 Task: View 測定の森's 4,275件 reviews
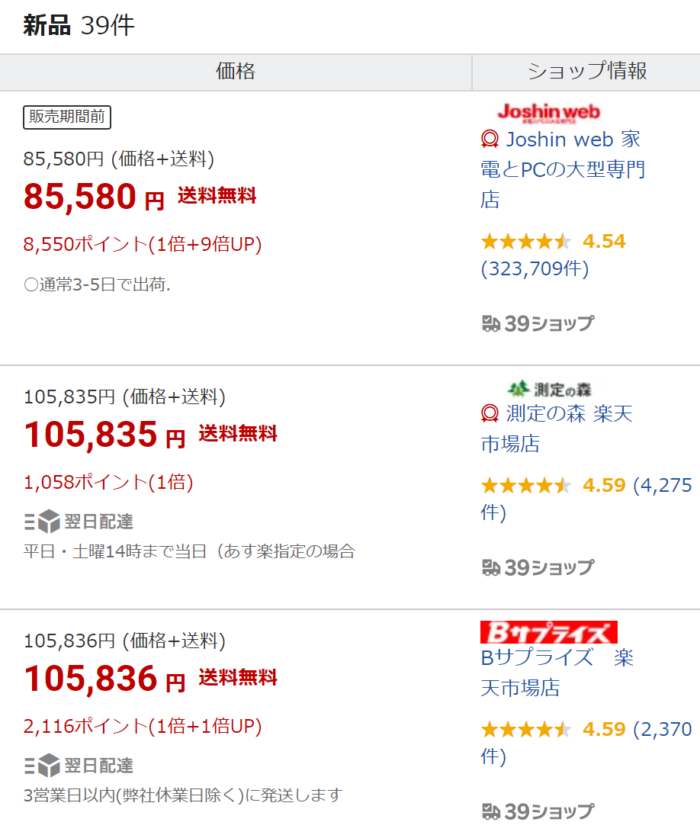pyautogui.click(x=586, y=498)
